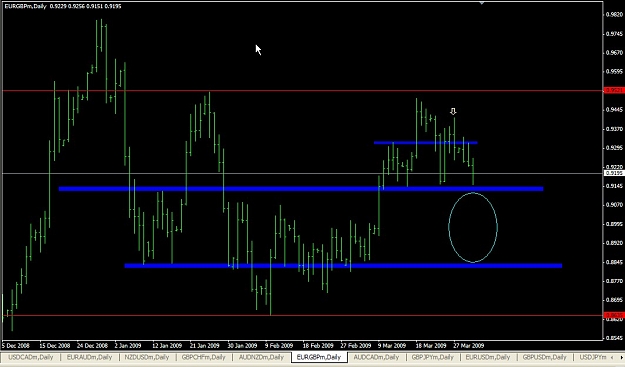625x367 pixels.
Task: Click the 18 Mar 2009 date label
Action: click(431, 345)
